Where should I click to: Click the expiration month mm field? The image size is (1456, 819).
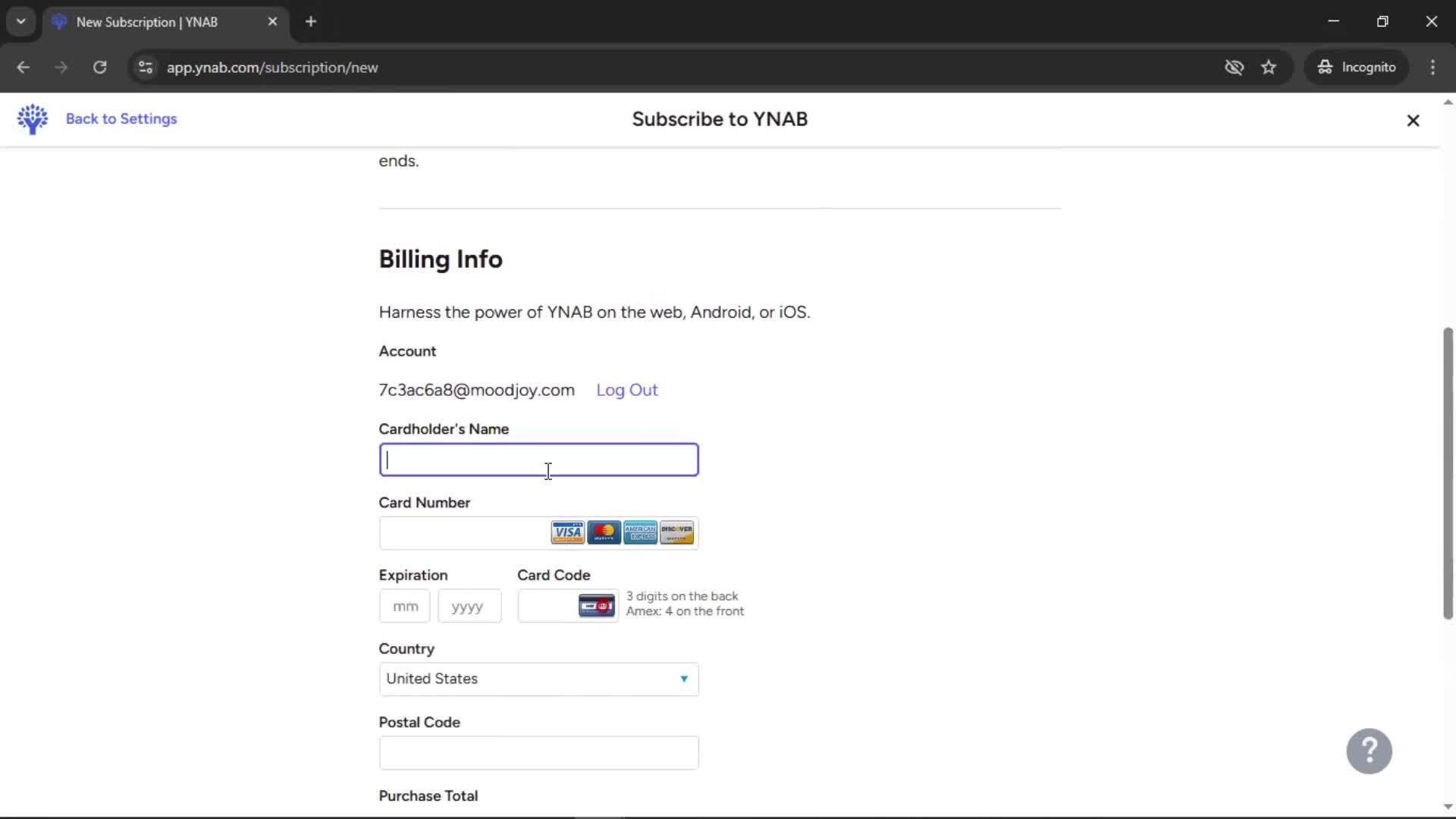[405, 606]
